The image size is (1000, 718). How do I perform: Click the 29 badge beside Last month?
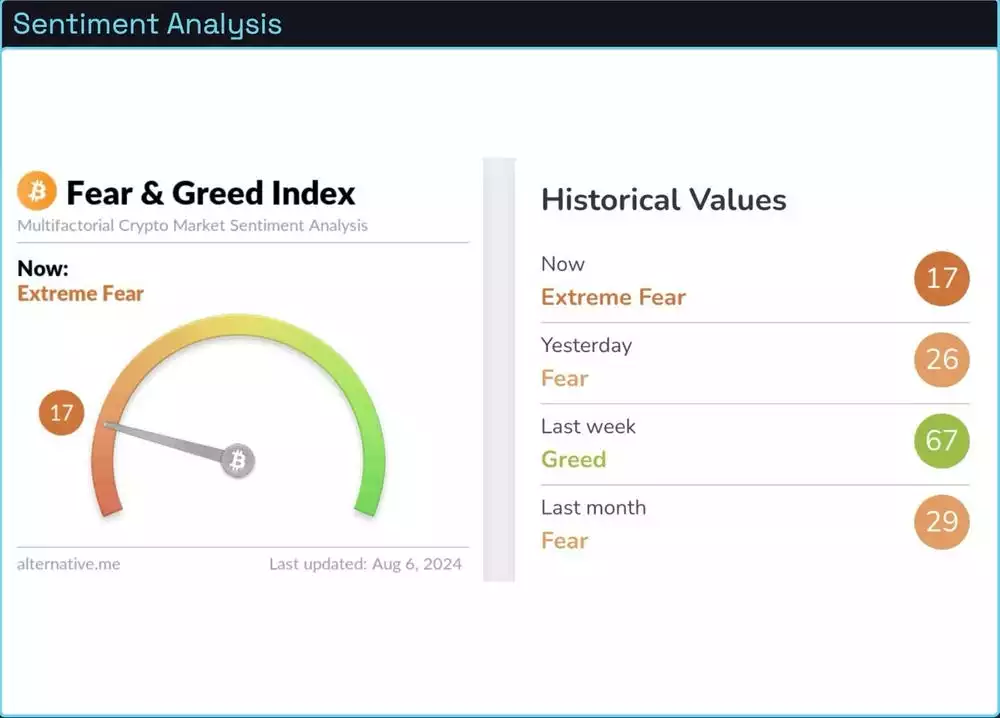coord(941,522)
